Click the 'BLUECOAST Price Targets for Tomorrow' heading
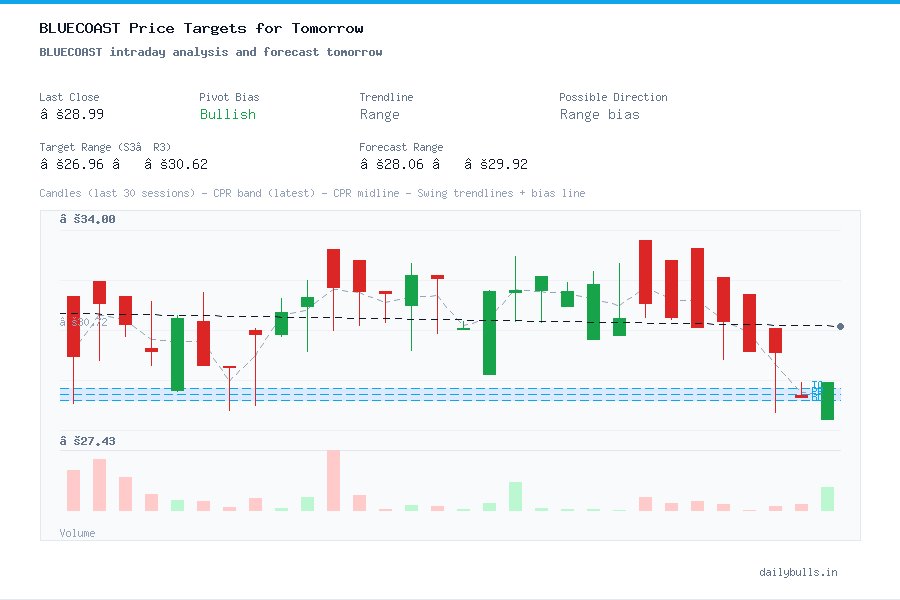900x600 pixels. 201,28
